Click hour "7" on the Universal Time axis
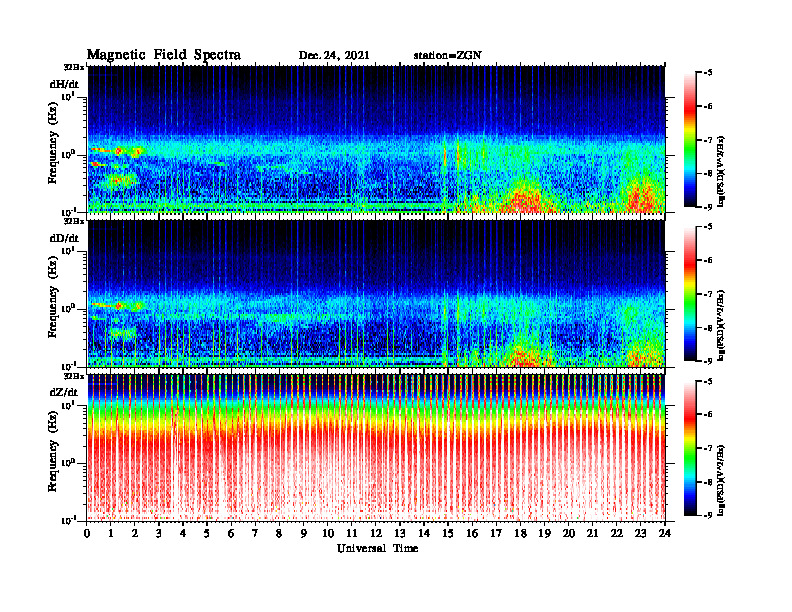 [x=256, y=533]
